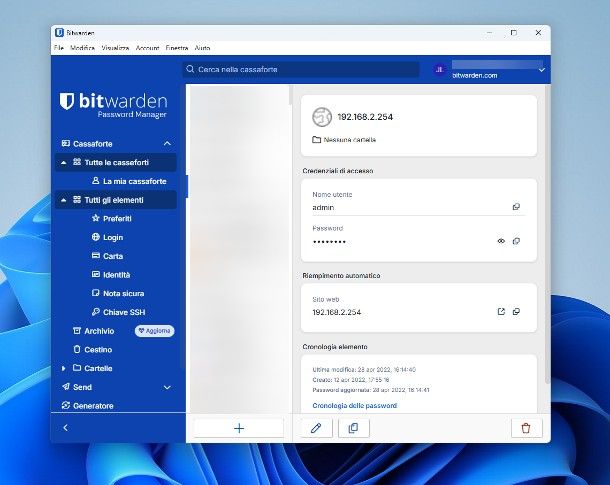Open the Finestra menu
Image resolution: width=610 pixels, height=485 pixels.
tap(177, 48)
